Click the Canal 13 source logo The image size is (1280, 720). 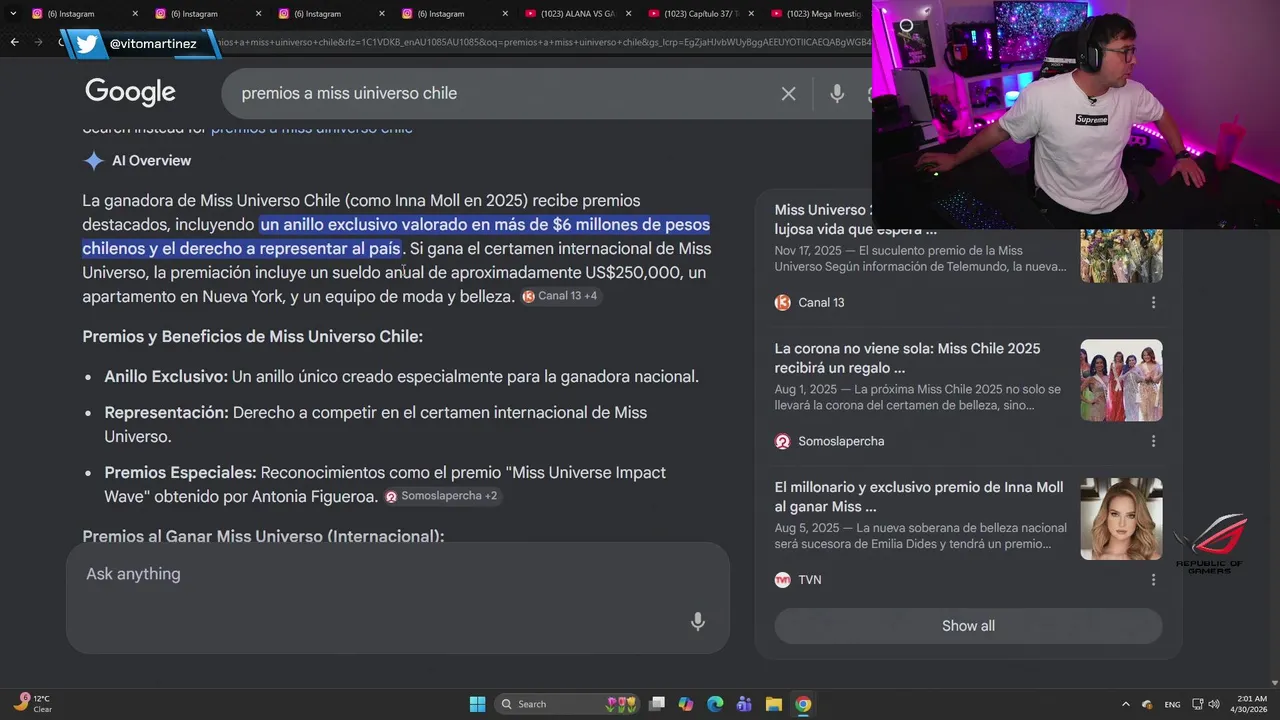pyautogui.click(x=782, y=302)
